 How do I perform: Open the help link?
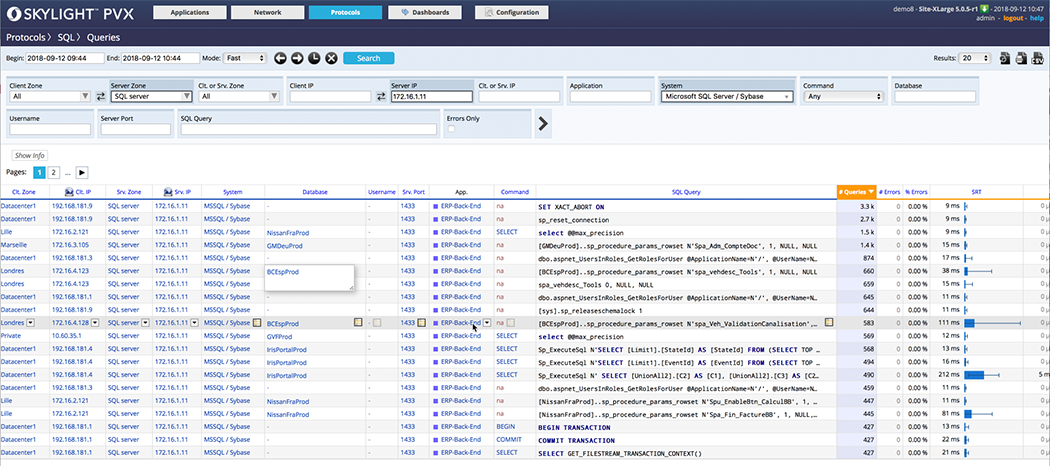1037,18
